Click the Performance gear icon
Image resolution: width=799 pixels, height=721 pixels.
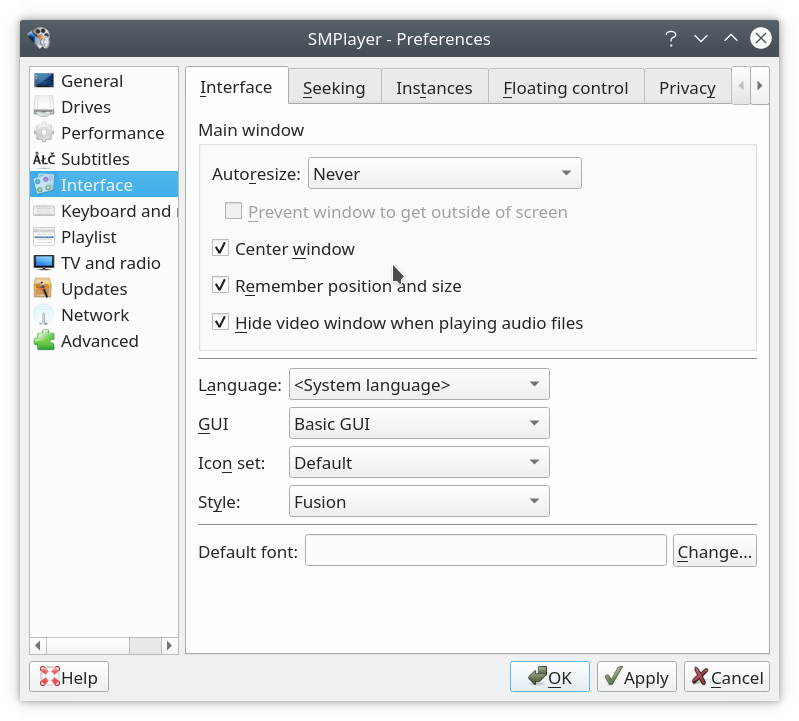[44, 133]
